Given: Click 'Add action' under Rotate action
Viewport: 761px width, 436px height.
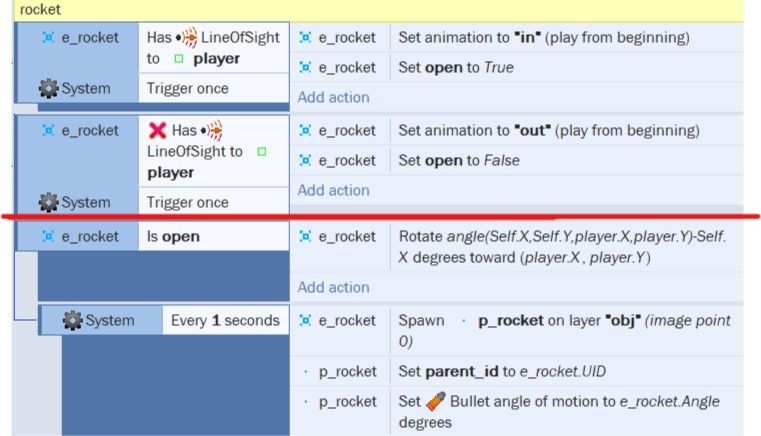Looking at the screenshot, I should [333, 287].
